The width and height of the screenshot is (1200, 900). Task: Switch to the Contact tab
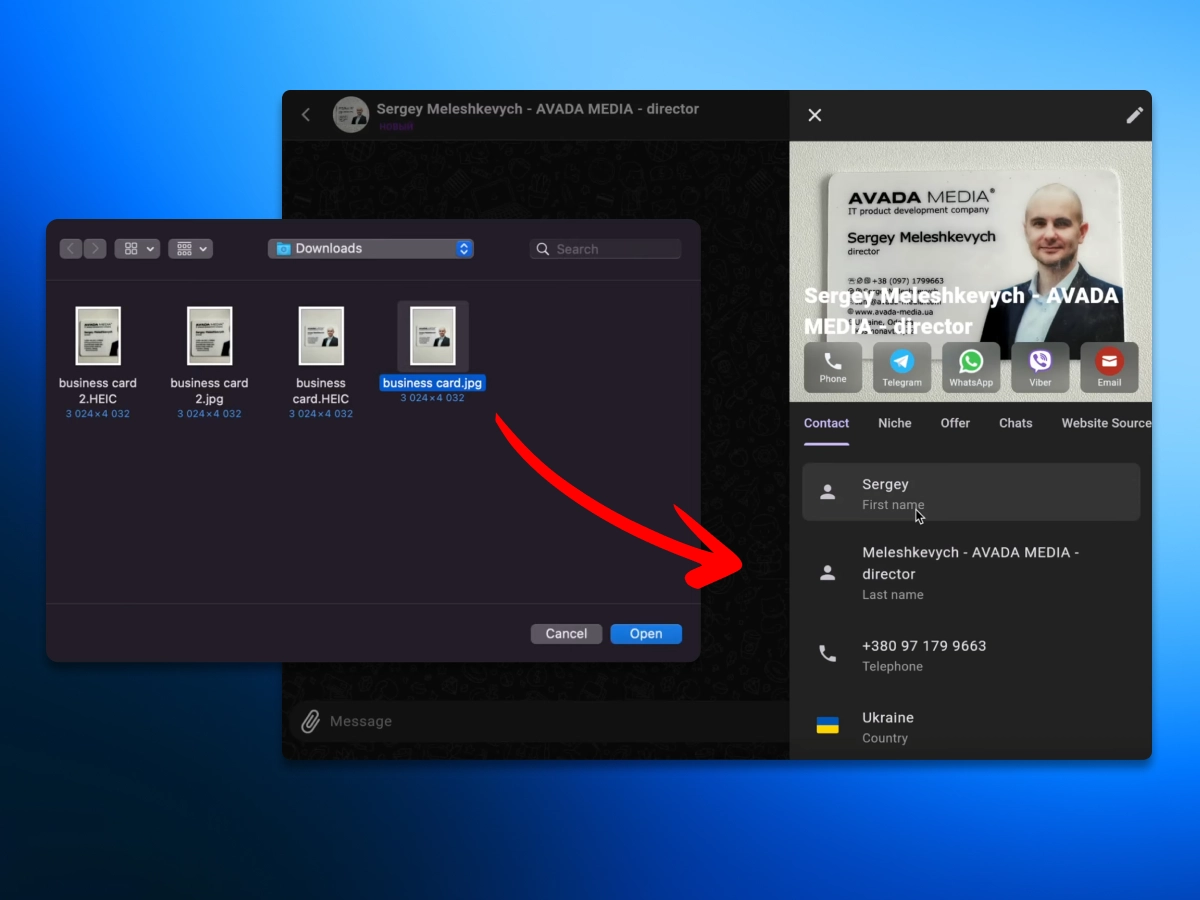pos(826,424)
